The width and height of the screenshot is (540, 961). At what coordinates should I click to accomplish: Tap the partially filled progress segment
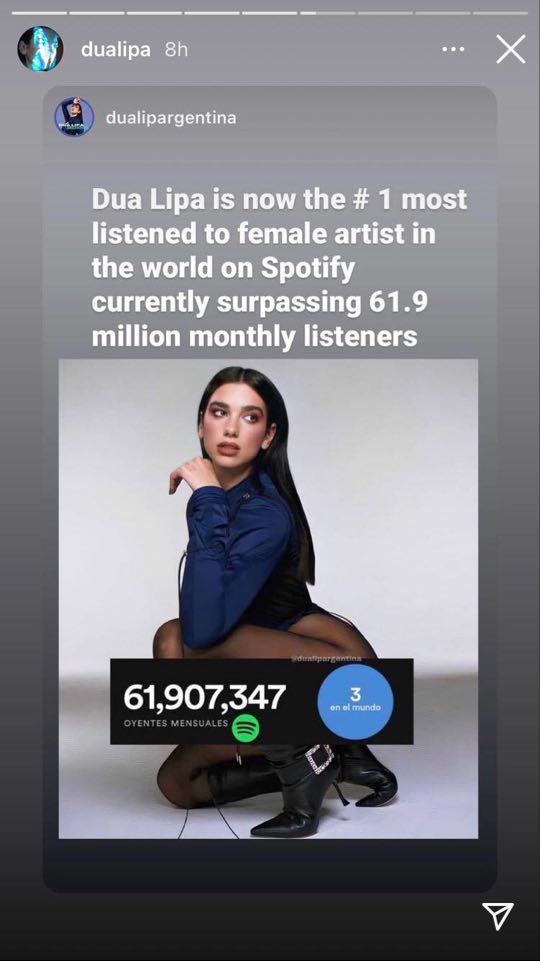tap(327, 12)
